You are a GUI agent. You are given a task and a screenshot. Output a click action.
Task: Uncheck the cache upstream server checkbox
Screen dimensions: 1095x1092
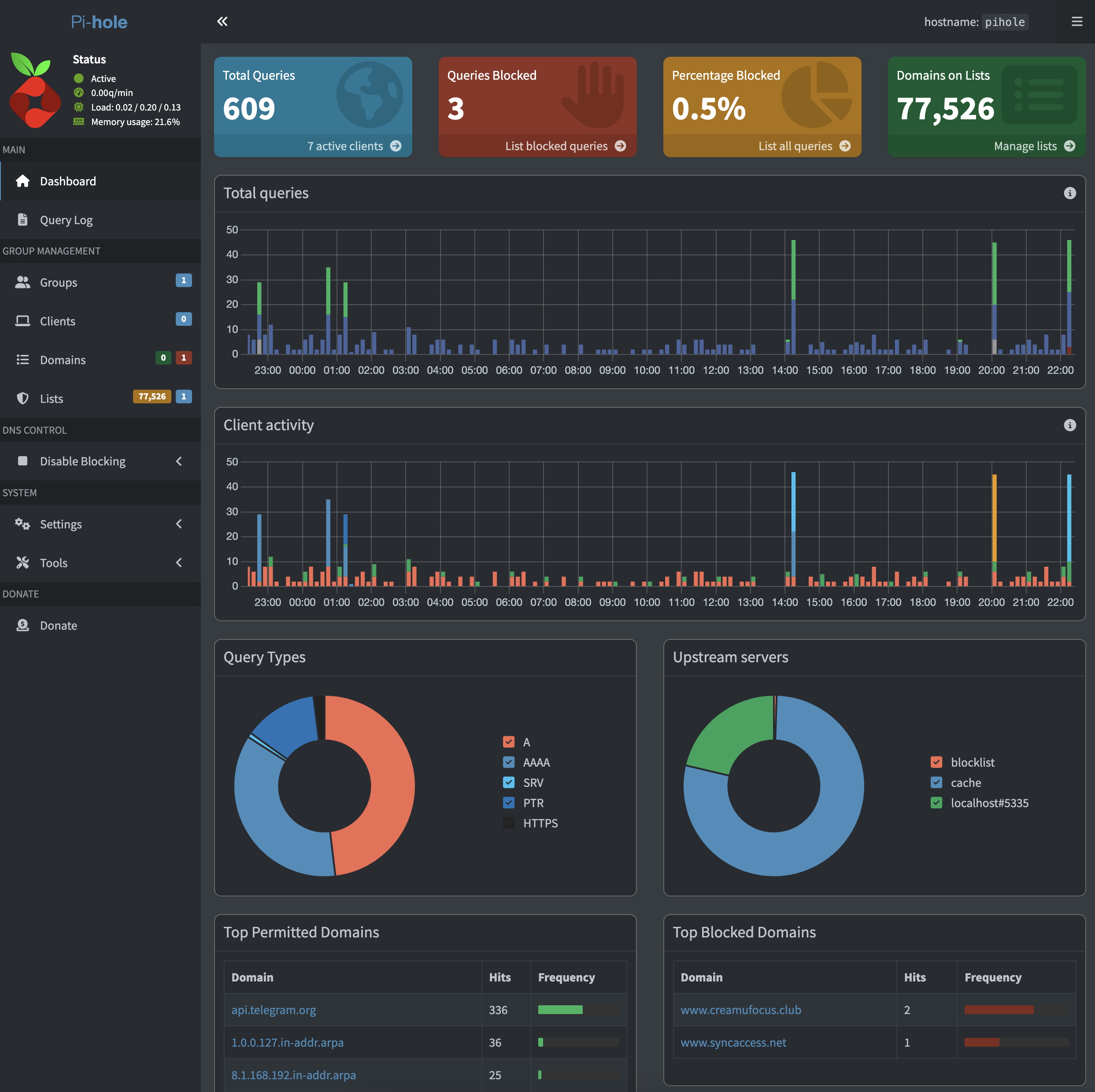(x=936, y=782)
